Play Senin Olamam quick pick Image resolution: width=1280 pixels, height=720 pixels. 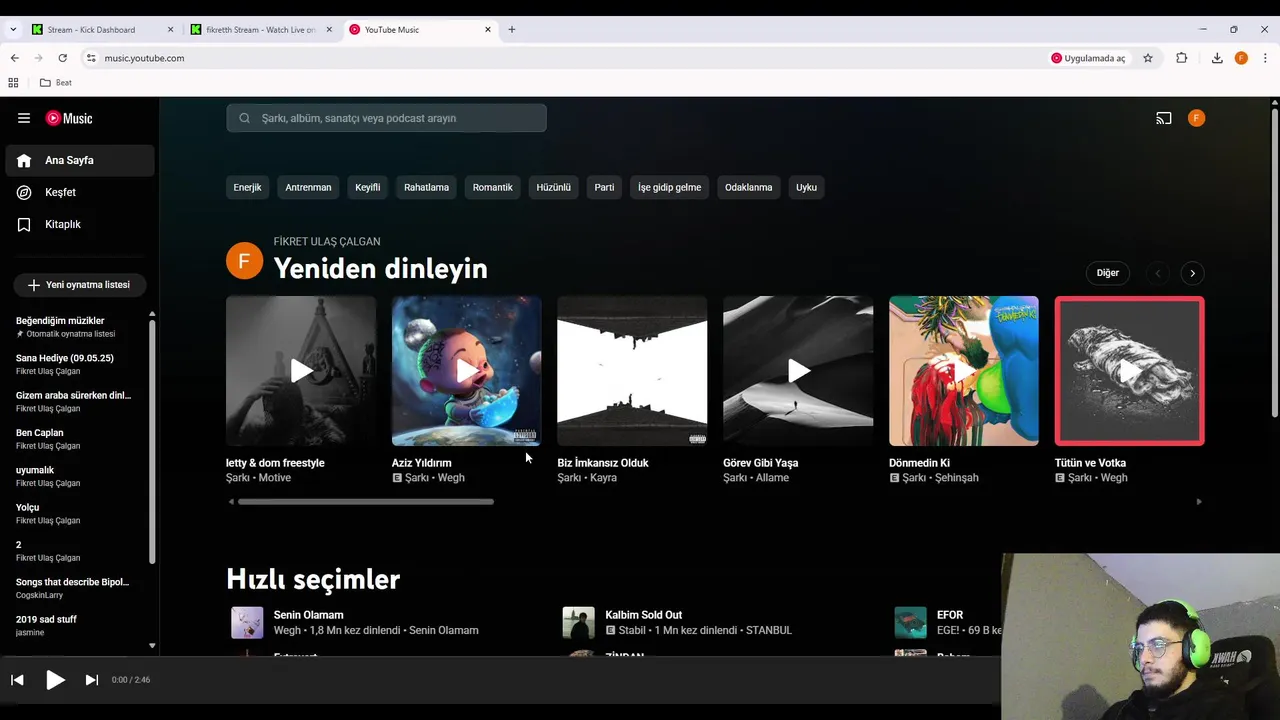coord(247,623)
